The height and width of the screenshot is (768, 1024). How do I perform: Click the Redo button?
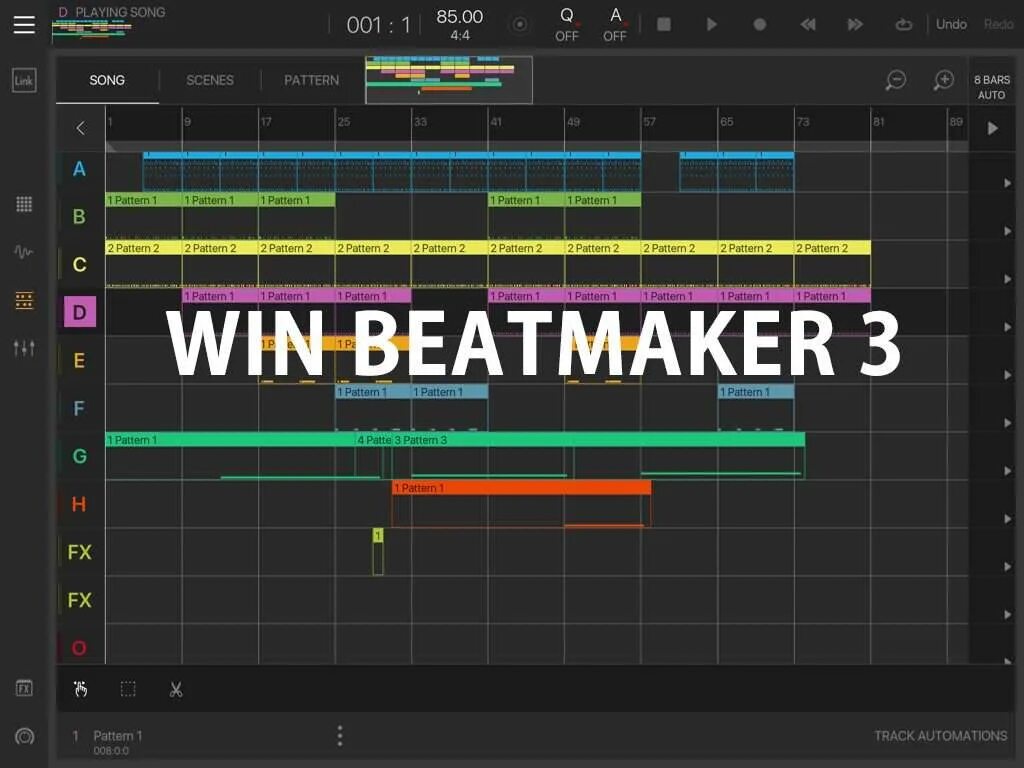click(999, 24)
